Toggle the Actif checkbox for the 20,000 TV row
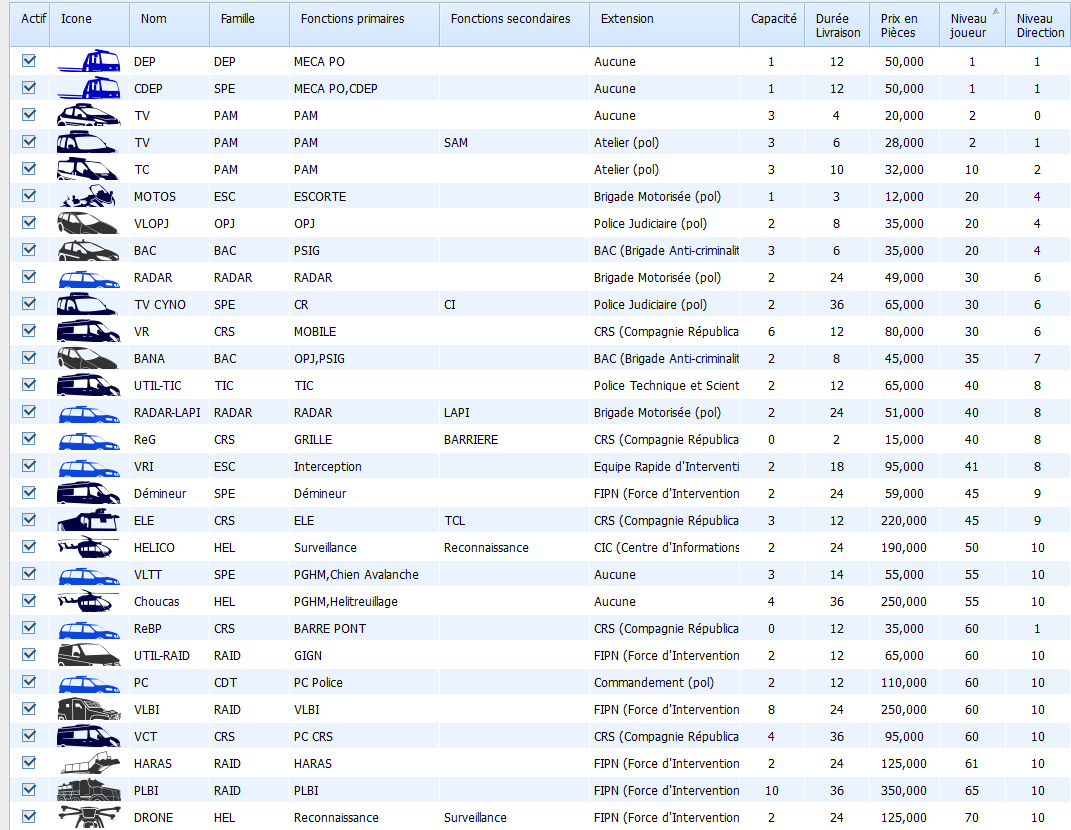 (x=29, y=115)
